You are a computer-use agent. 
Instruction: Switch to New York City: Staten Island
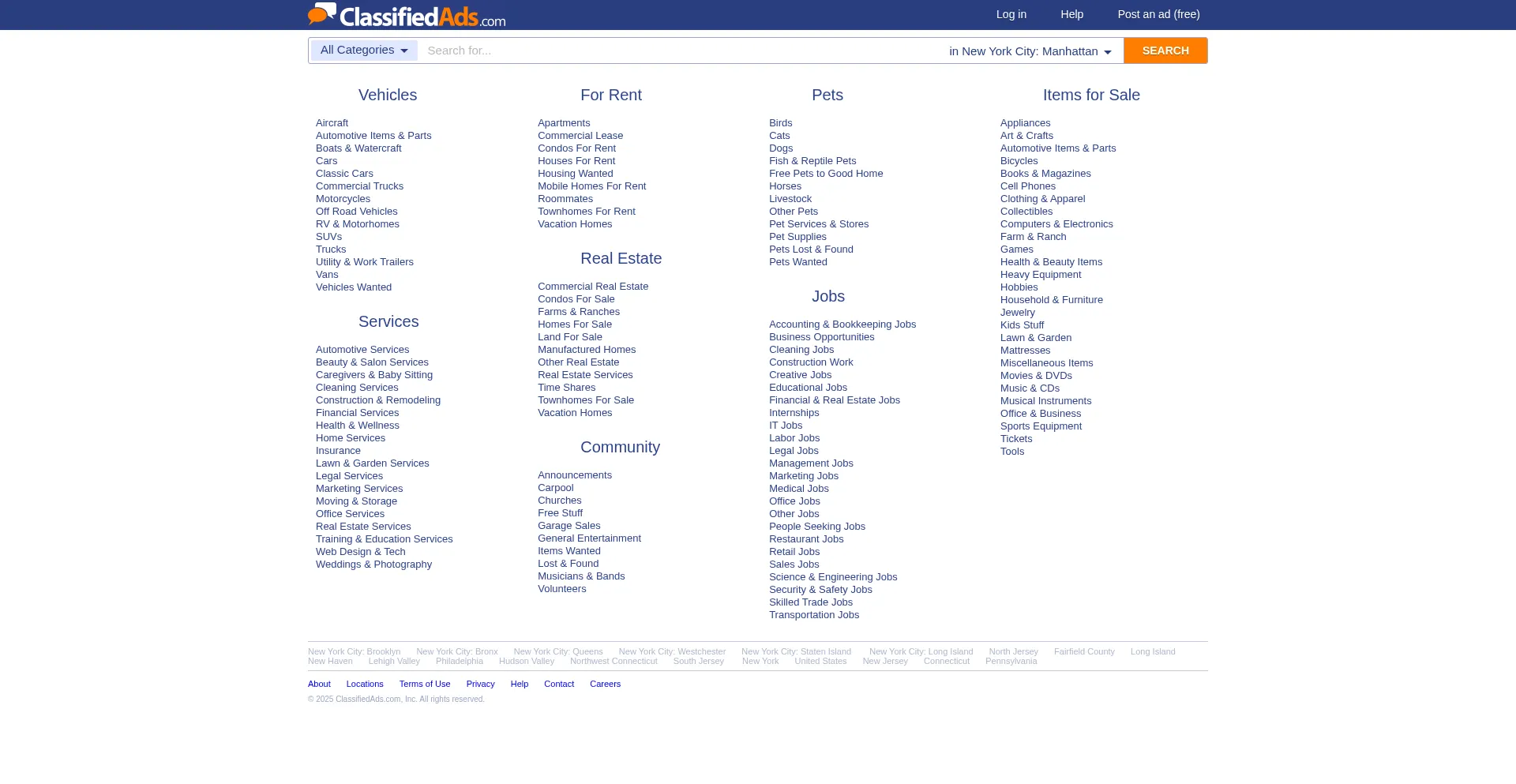[796, 652]
